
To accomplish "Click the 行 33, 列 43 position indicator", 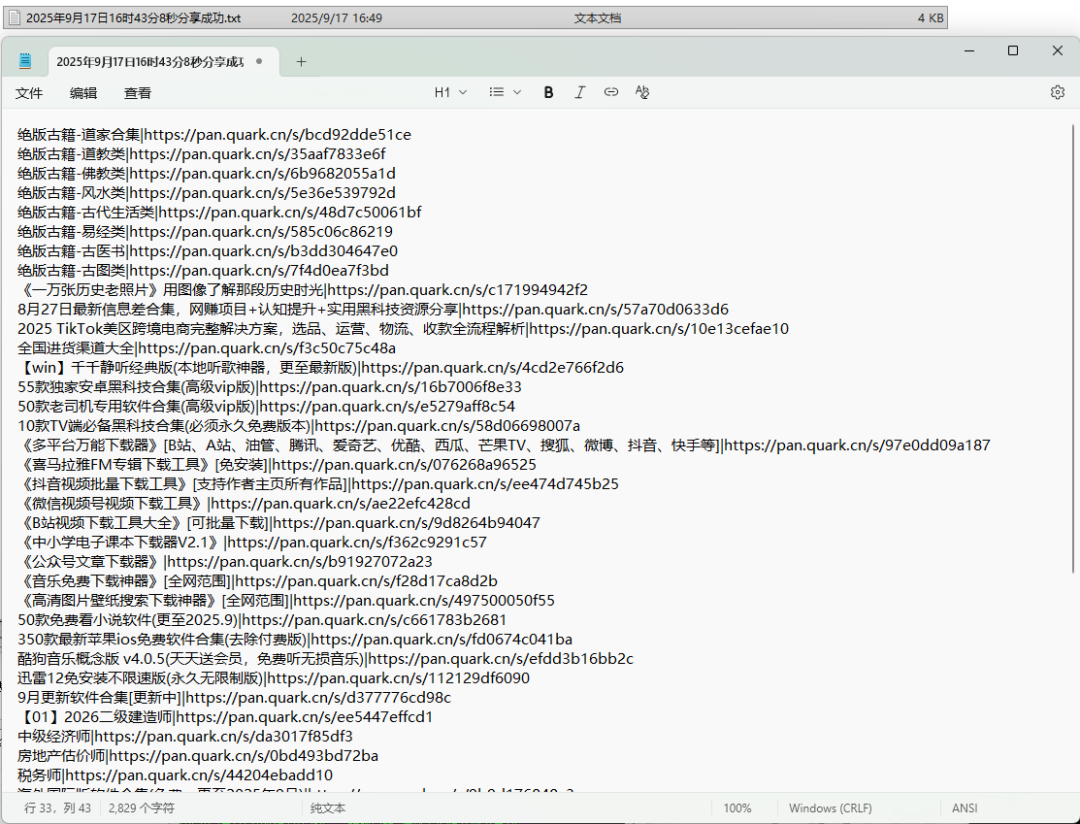I will tap(57, 808).
